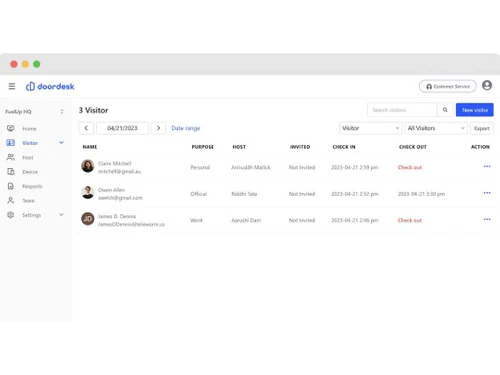This screenshot has width=500, height=375.
Task: Click the name Owen Allen
Action: (x=112, y=190)
